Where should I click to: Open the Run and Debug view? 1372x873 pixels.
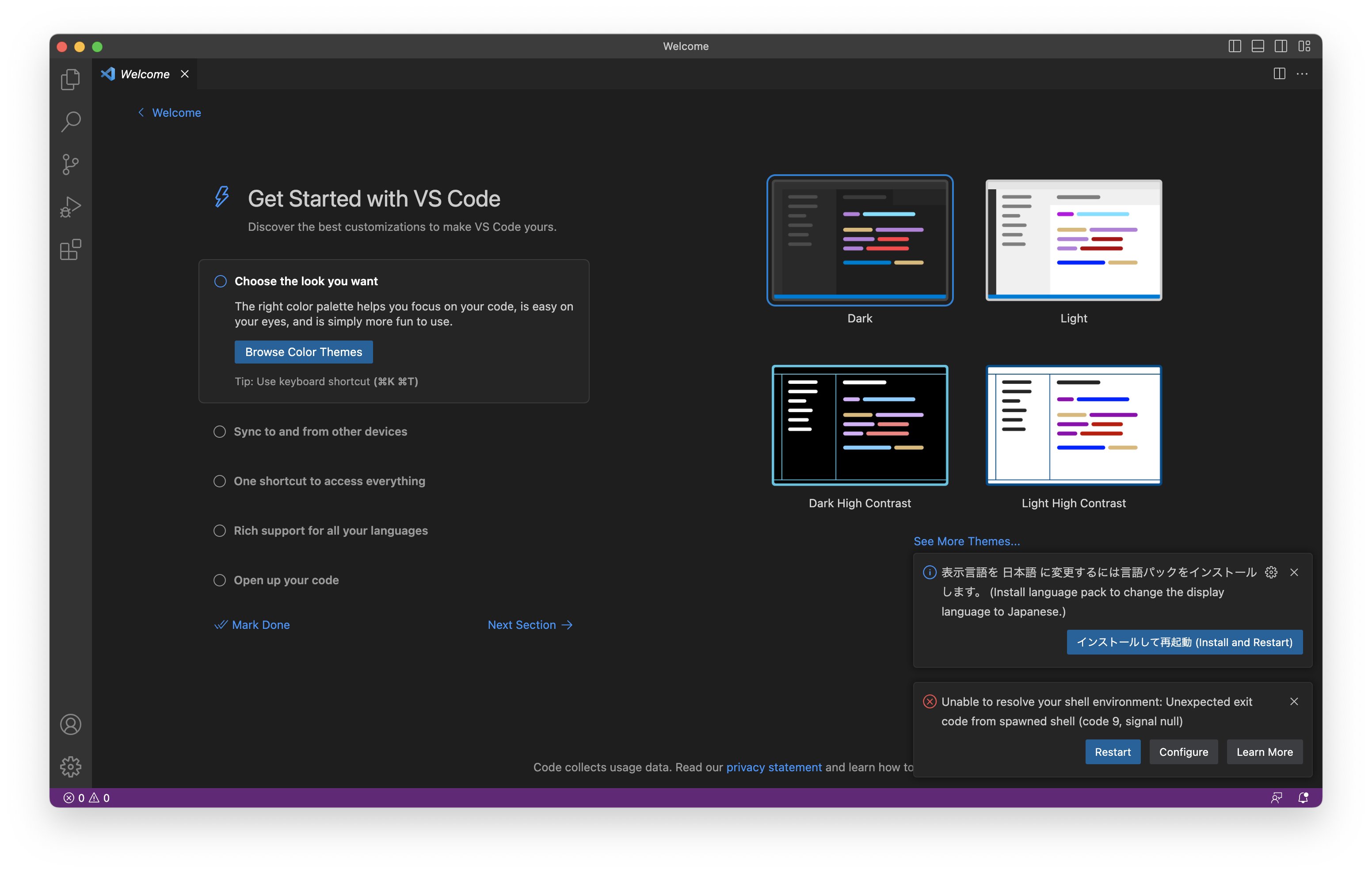[x=70, y=207]
